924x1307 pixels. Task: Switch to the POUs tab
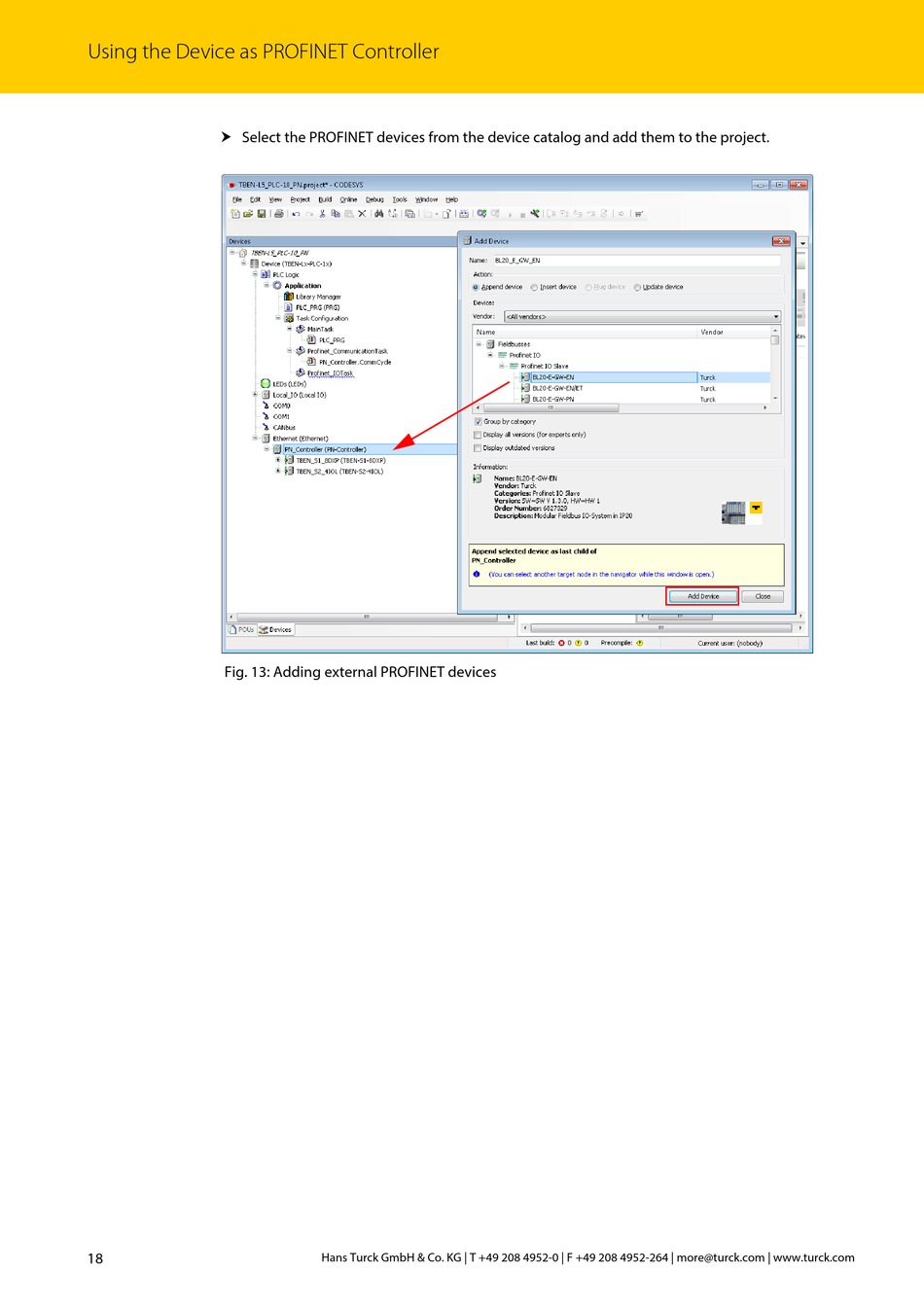tap(241, 629)
